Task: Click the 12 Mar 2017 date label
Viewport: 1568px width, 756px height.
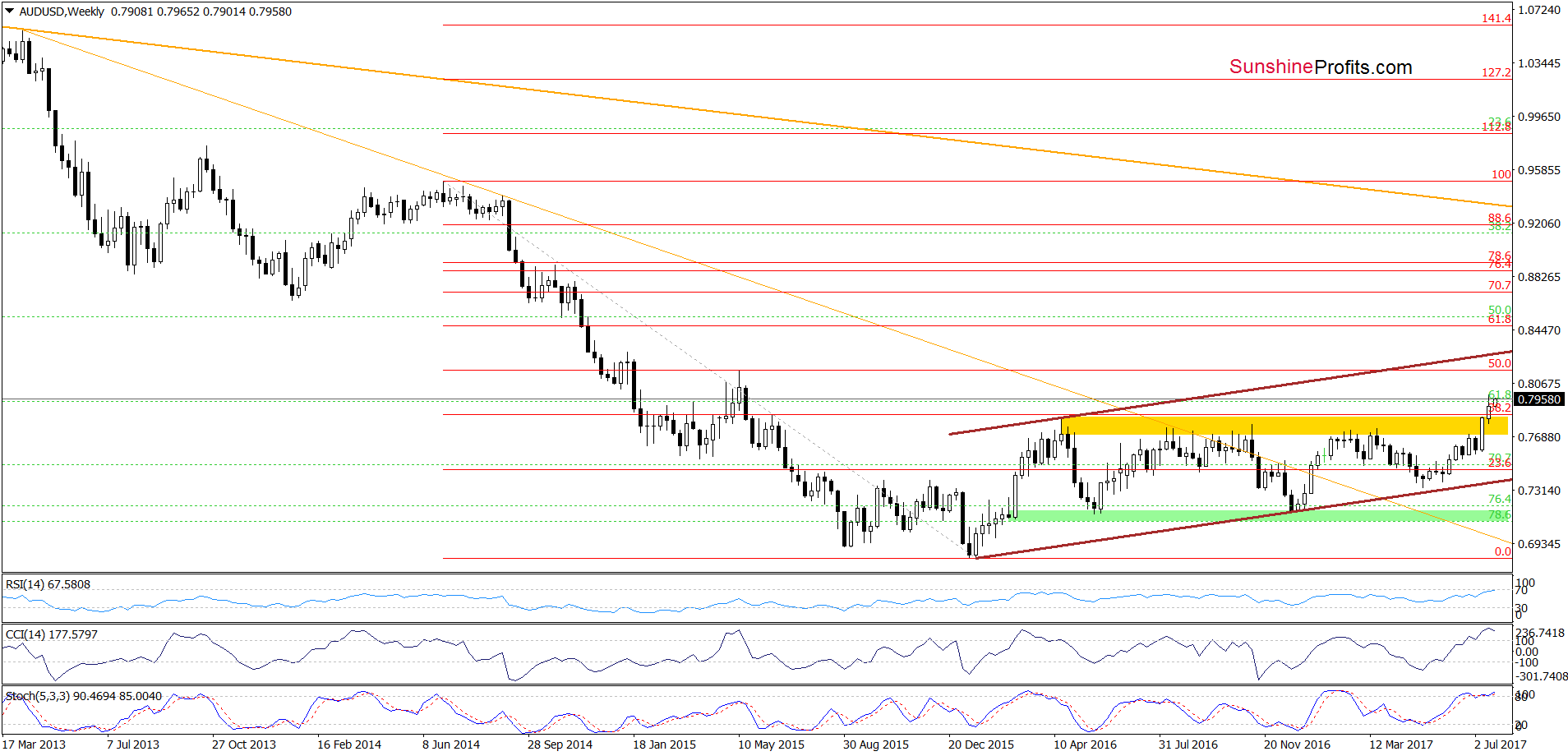Action: (1401, 744)
